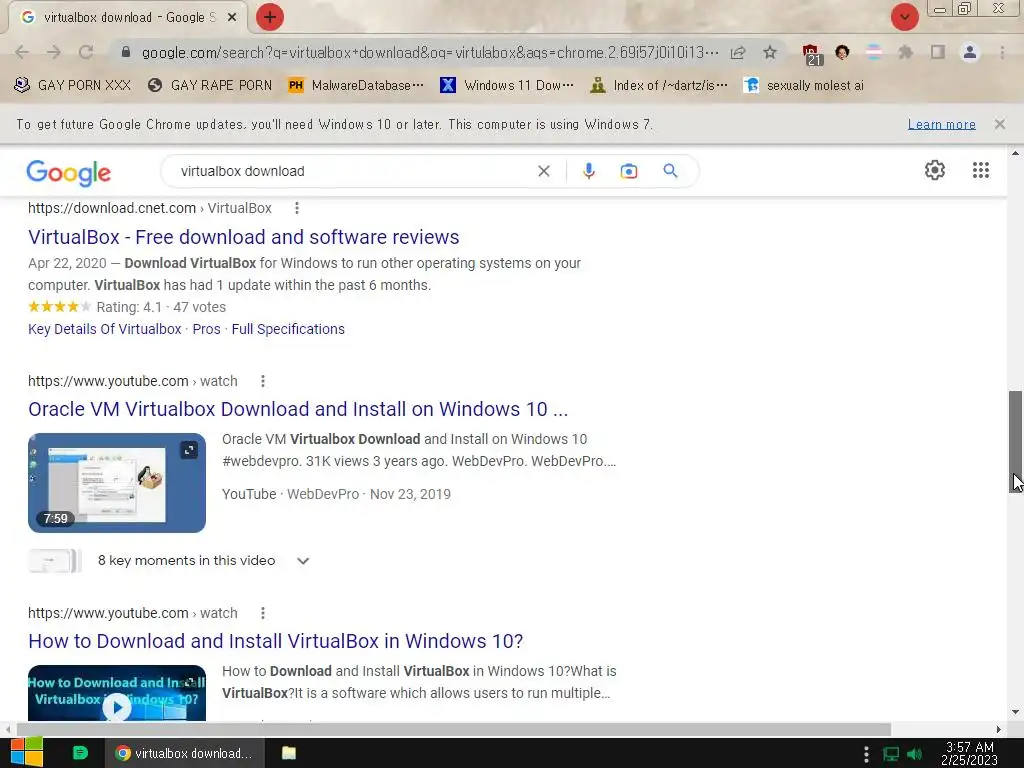The height and width of the screenshot is (768, 1024).
Task: Search by image with the camera icon
Action: [628, 171]
